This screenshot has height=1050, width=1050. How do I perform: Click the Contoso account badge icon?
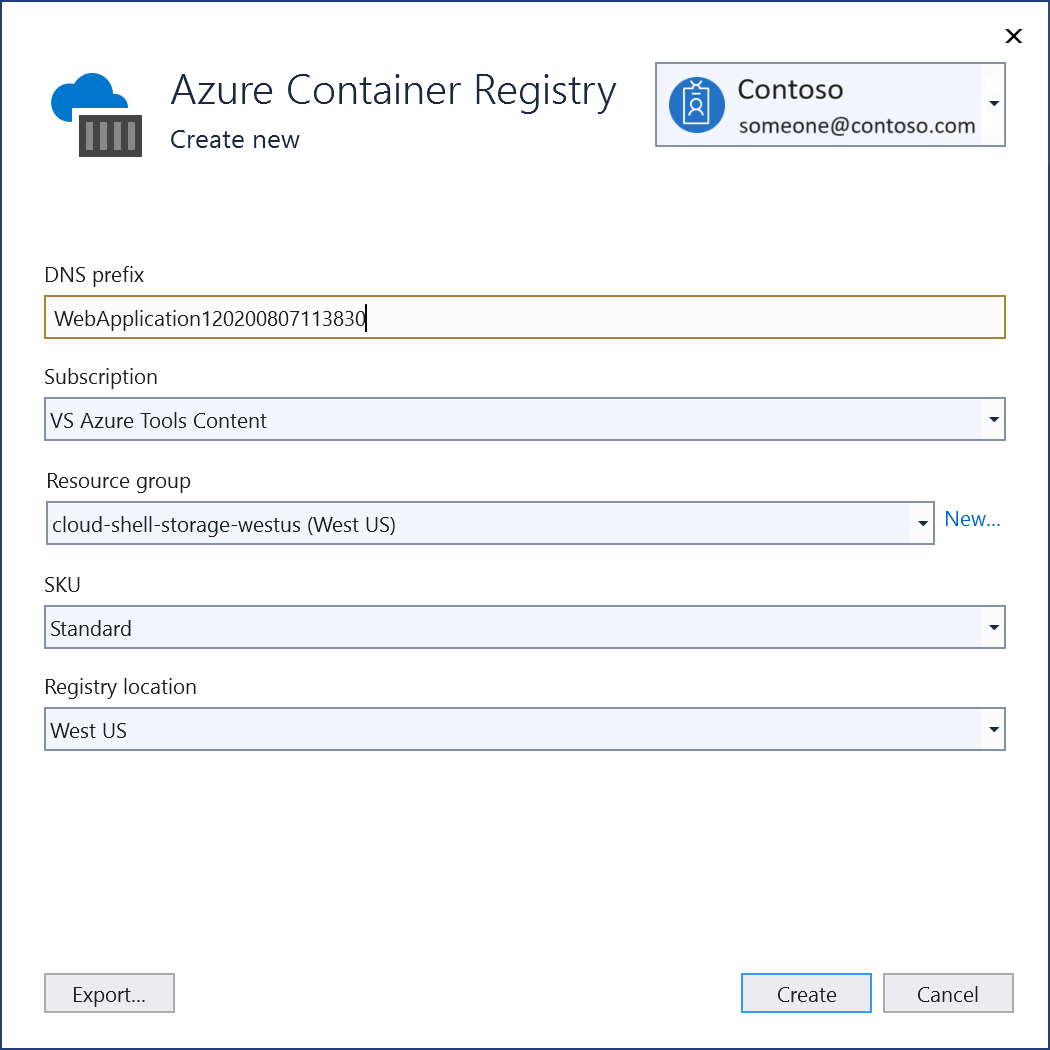coord(697,104)
